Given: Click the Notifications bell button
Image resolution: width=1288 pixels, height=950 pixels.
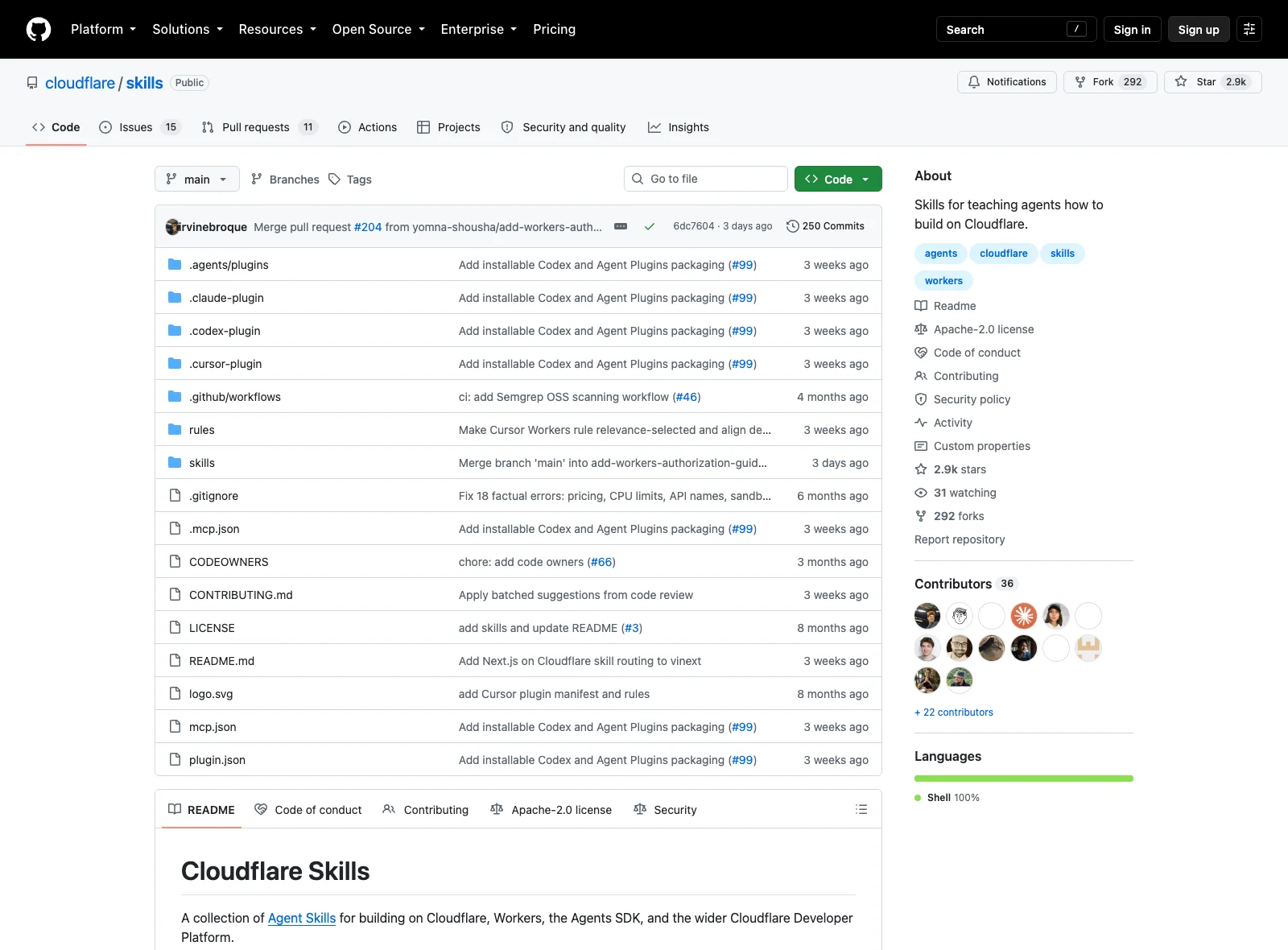Looking at the screenshot, I should [1007, 82].
